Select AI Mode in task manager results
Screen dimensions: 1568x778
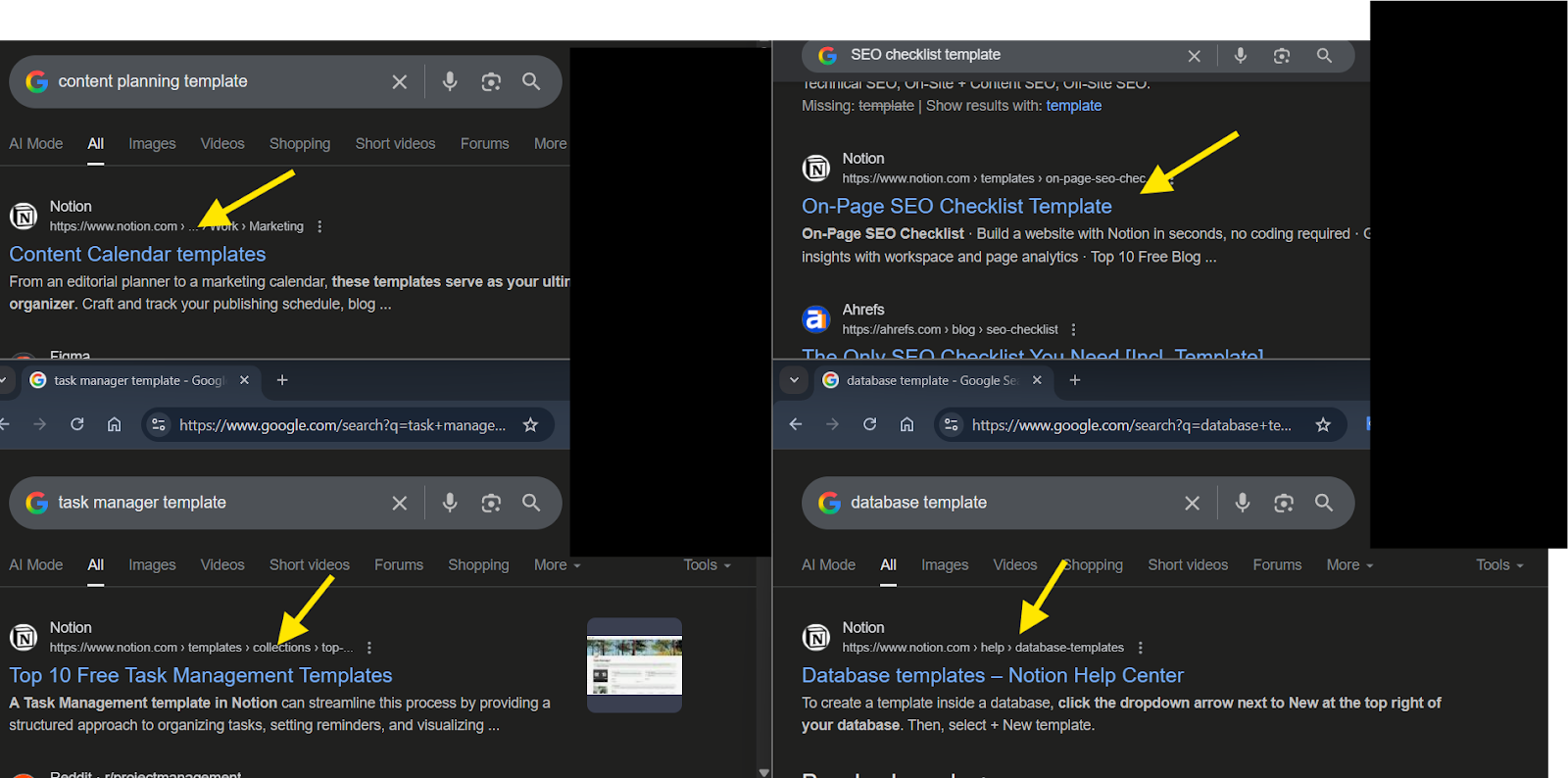point(36,565)
